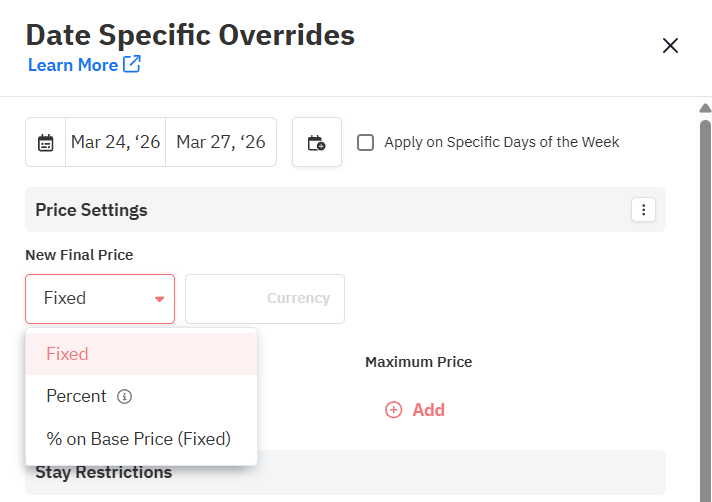Click Add under Maximum Price
The width and height of the screenshot is (712, 502).
(428, 410)
